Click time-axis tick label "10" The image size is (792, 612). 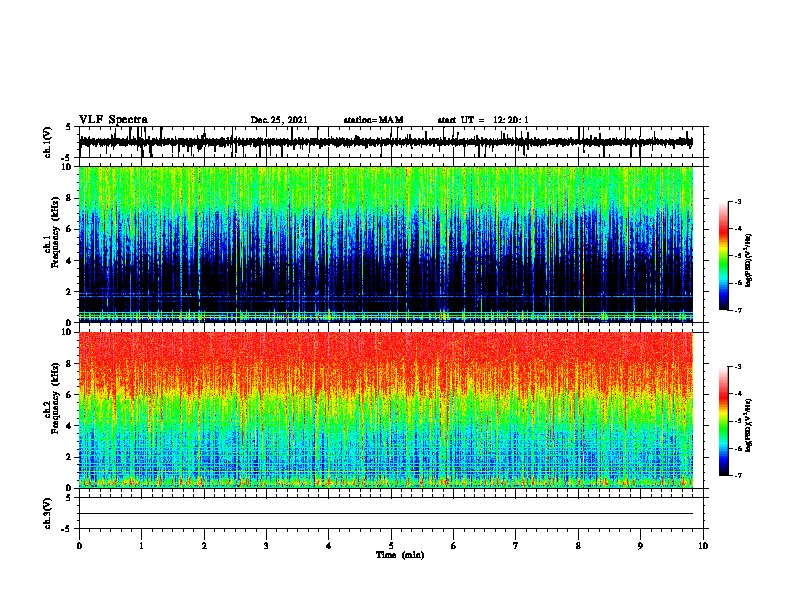click(x=703, y=546)
